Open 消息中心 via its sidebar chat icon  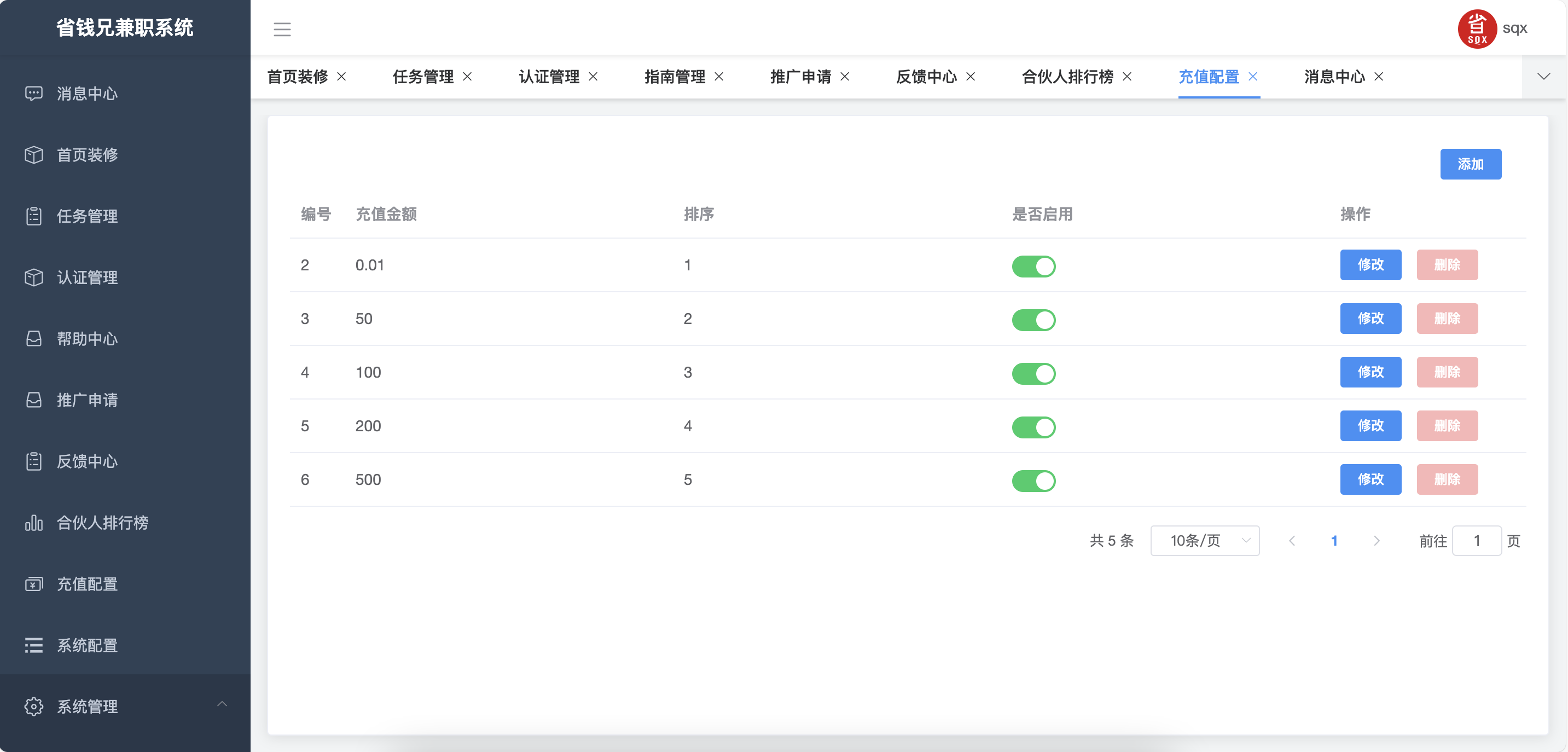coord(33,93)
